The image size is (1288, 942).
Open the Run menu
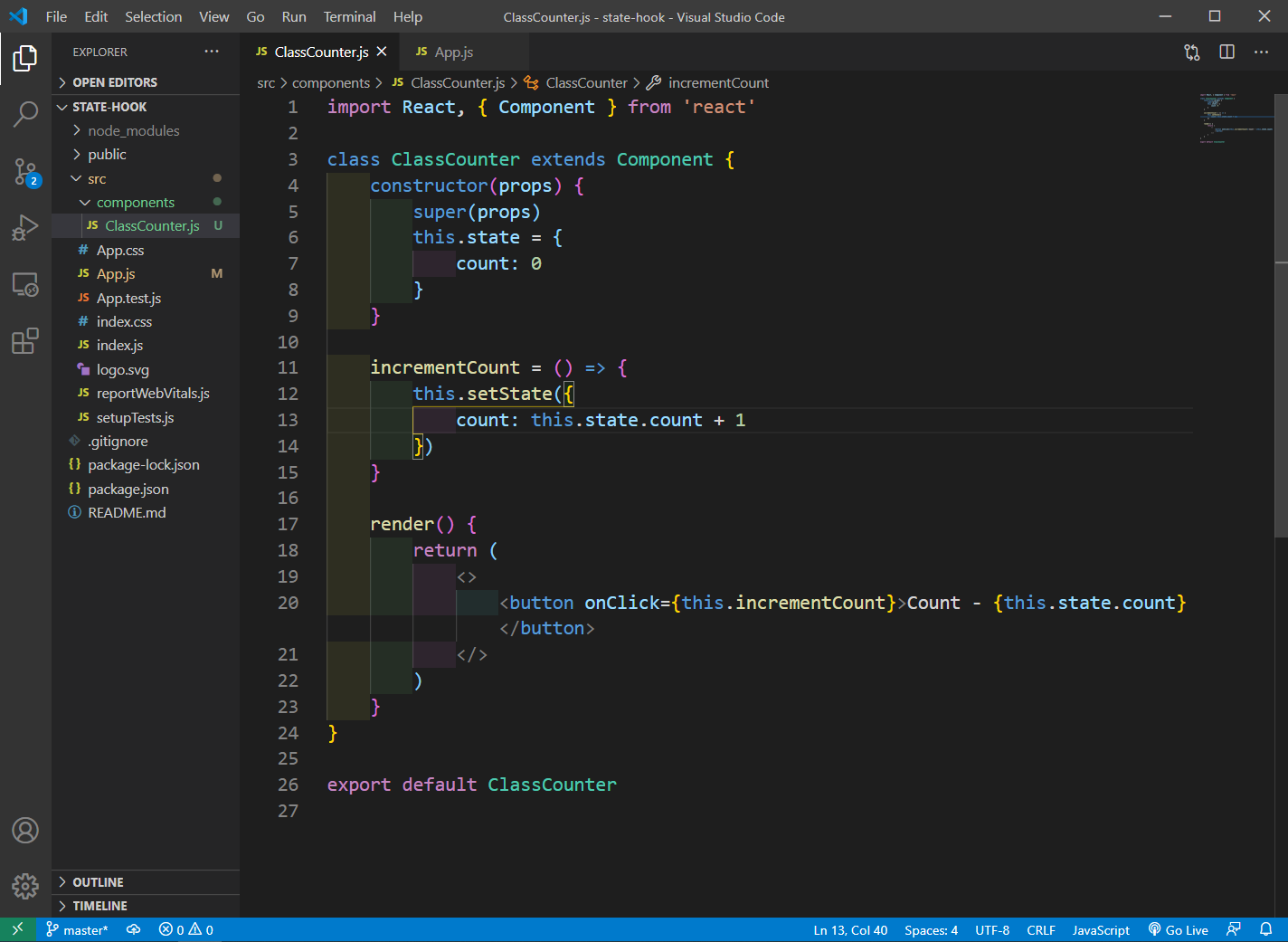point(294,16)
